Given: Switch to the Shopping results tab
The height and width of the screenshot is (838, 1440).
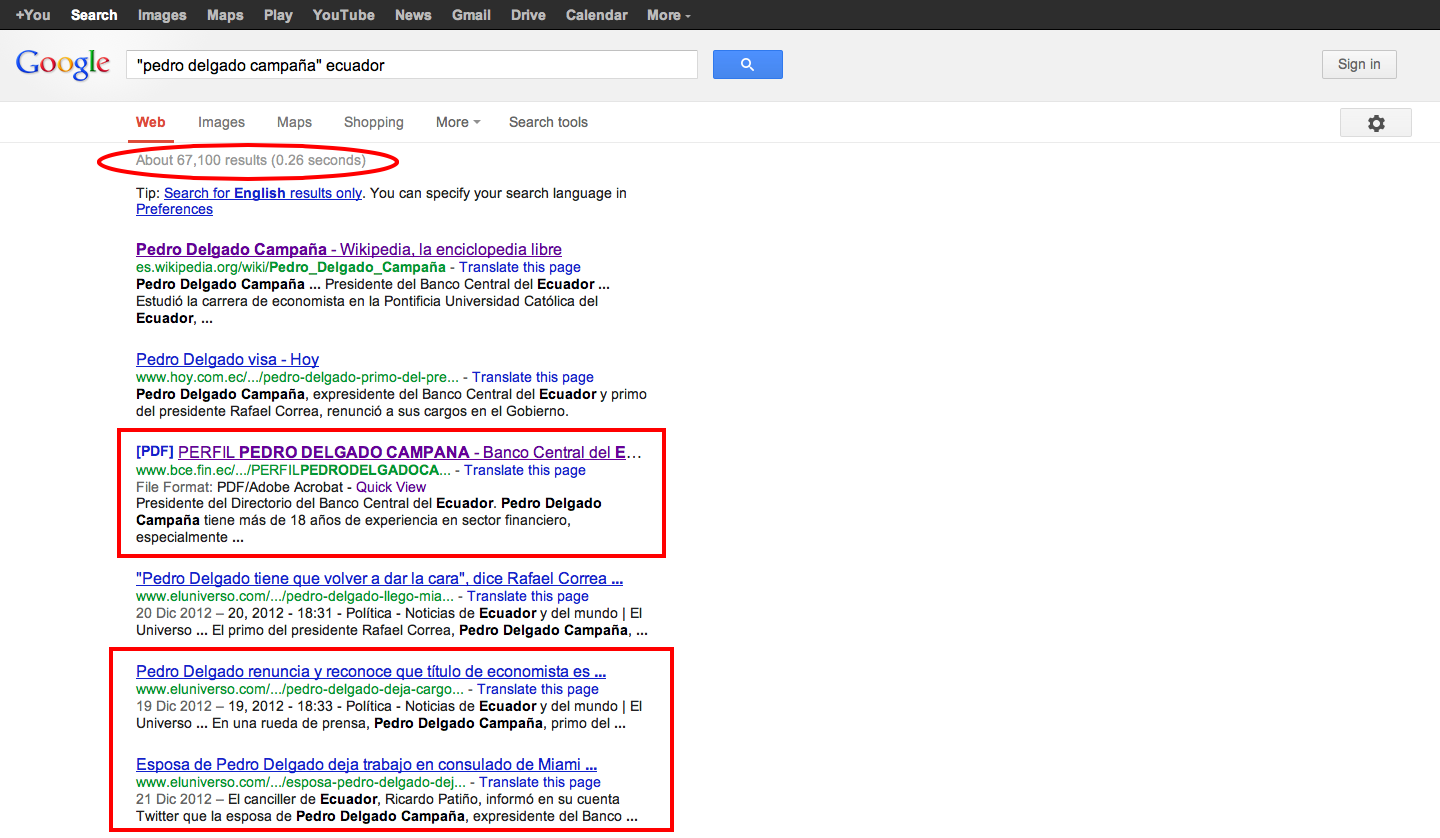Looking at the screenshot, I should [374, 122].
